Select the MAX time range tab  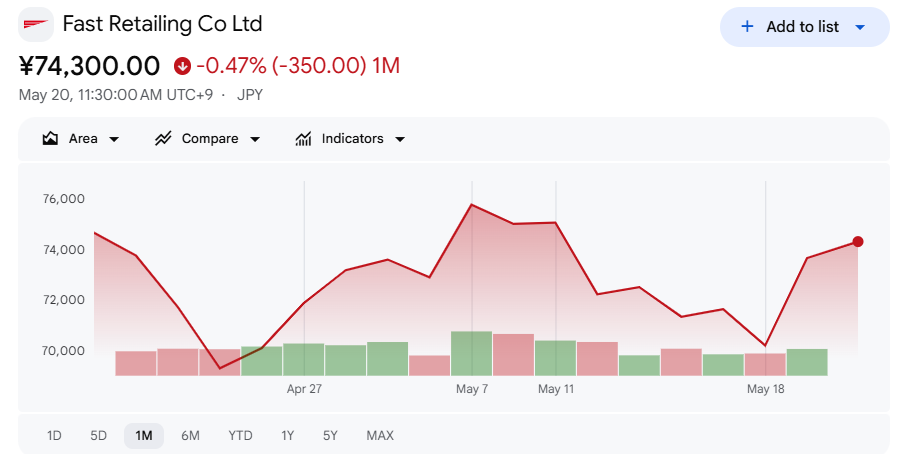[380, 435]
